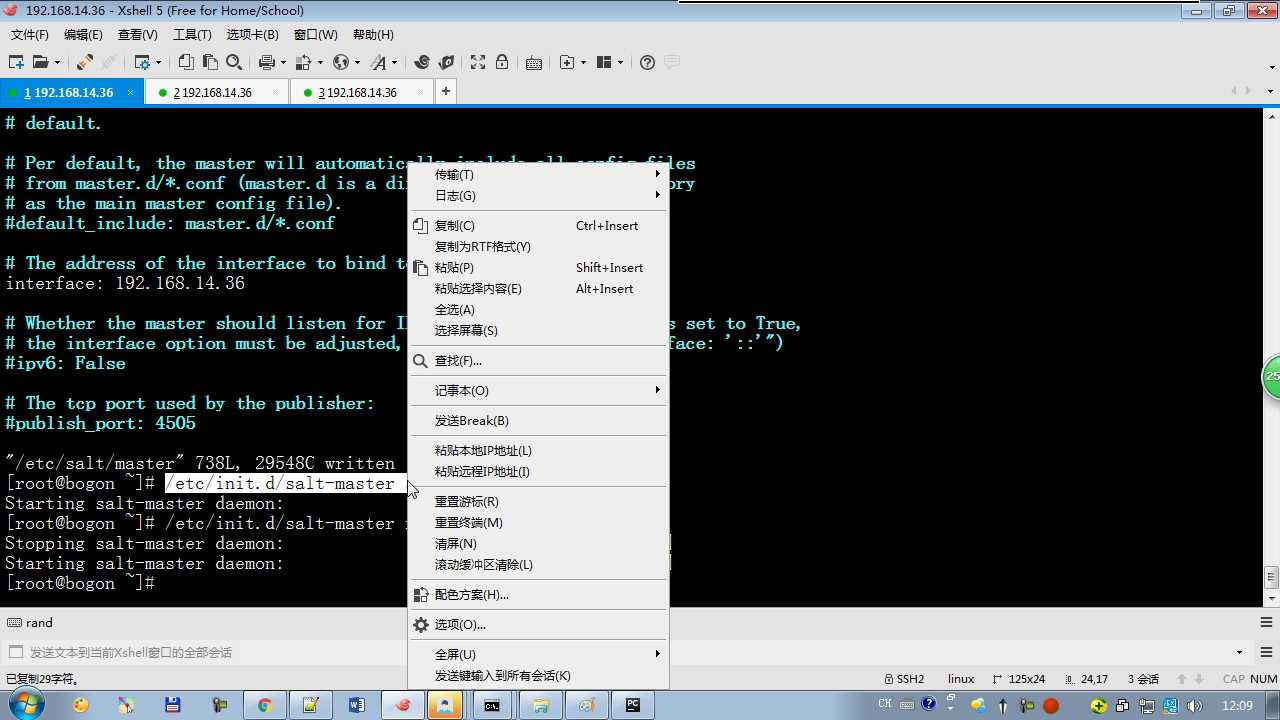
Task: Open Word from the taskbar
Action: click(x=357, y=705)
